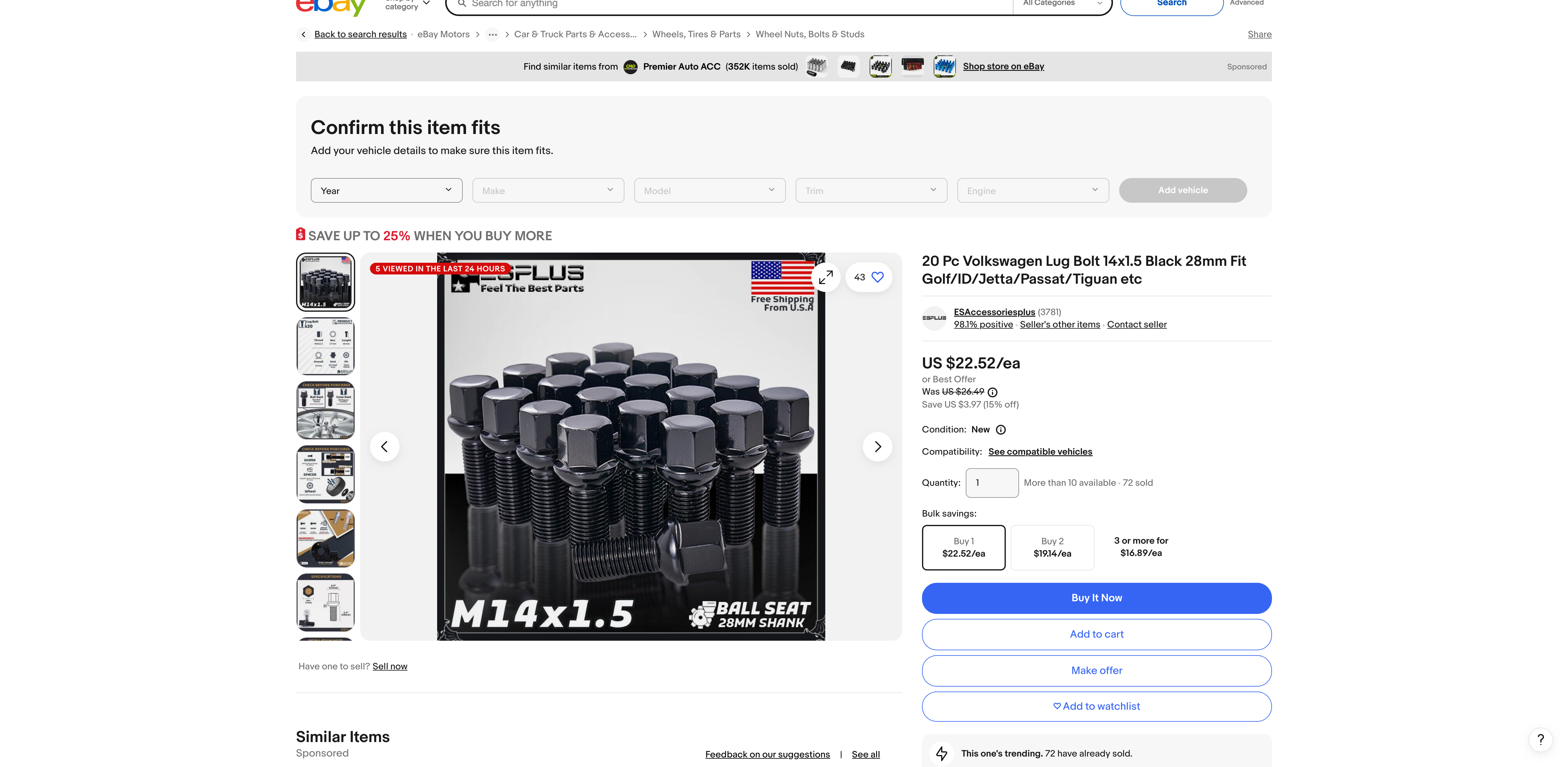Open See compatible vehicles link
The width and height of the screenshot is (1568, 767).
point(1040,452)
